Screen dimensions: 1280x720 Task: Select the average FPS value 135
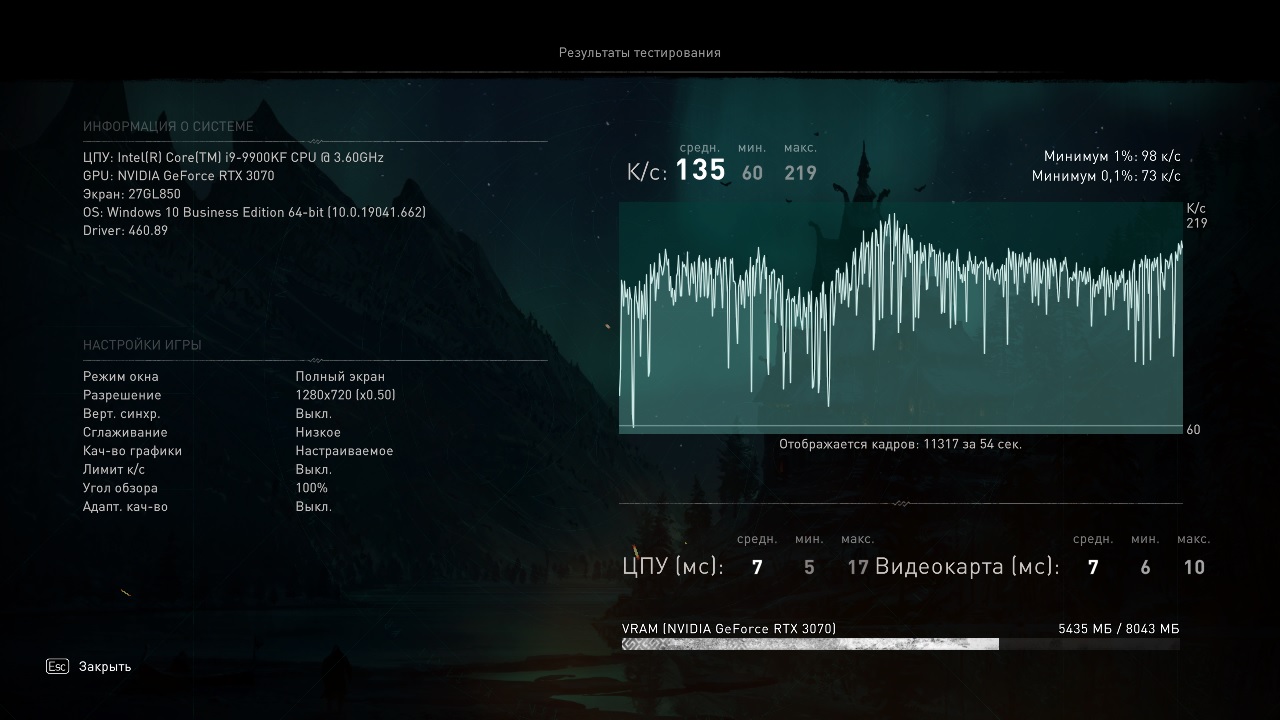pos(701,171)
